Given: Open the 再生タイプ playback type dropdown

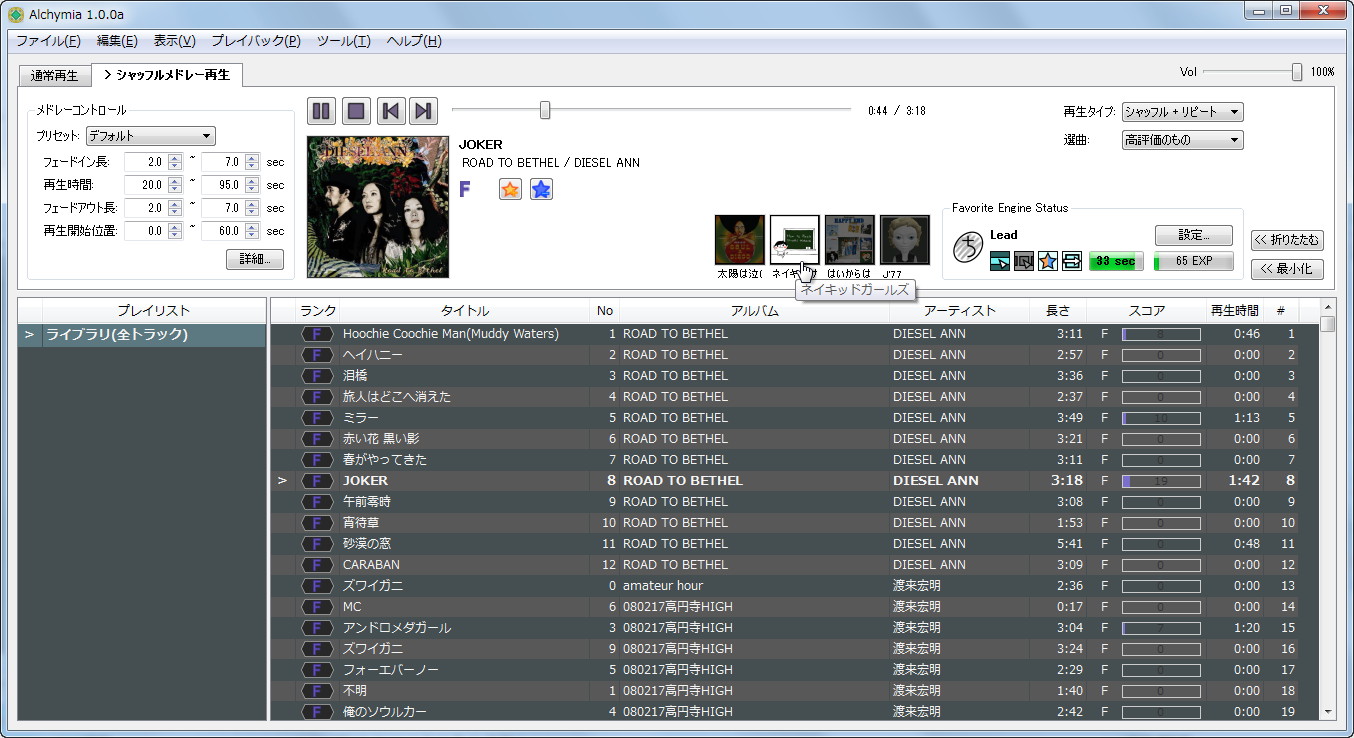Looking at the screenshot, I should coord(1184,111).
